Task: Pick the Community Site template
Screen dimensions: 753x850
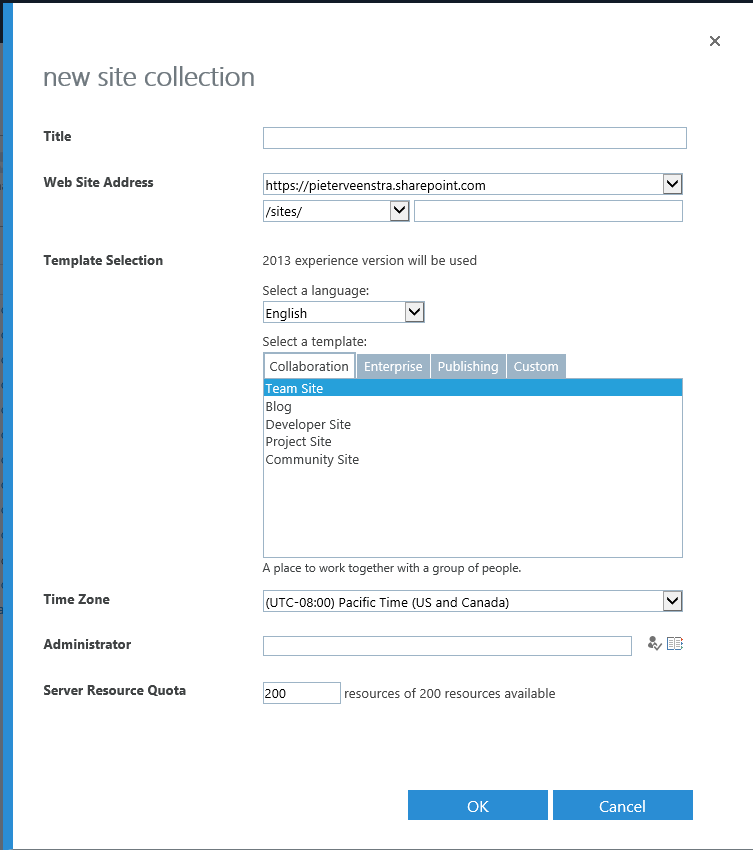Action: coord(473,459)
